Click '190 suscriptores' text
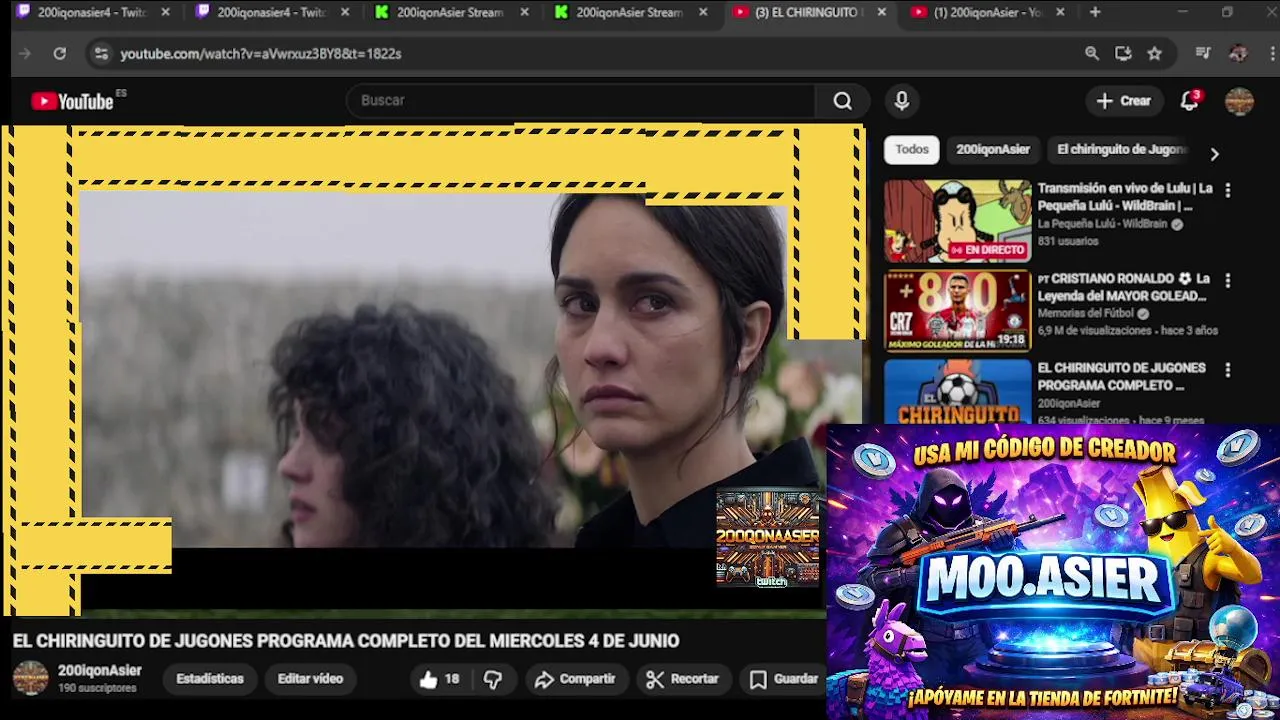This screenshot has width=1280, height=720. pyautogui.click(x=97, y=689)
